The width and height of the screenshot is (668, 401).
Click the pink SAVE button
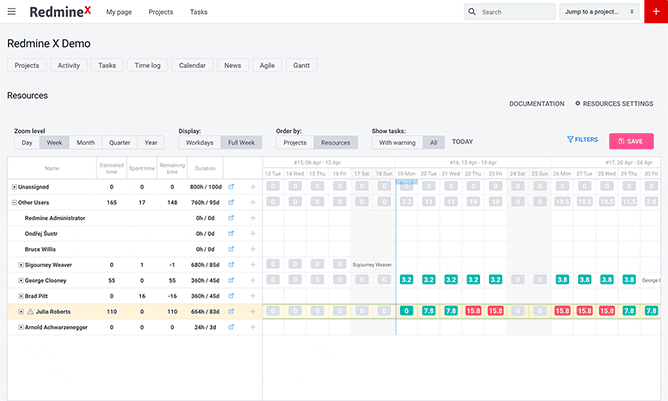pyautogui.click(x=631, y=141)
